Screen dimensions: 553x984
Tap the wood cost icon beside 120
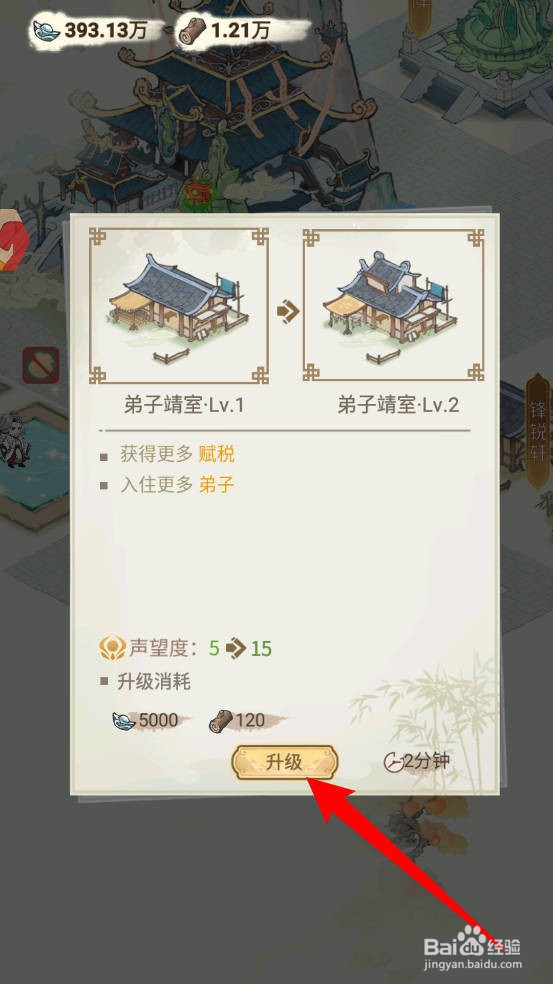click(x=220, y=720)
